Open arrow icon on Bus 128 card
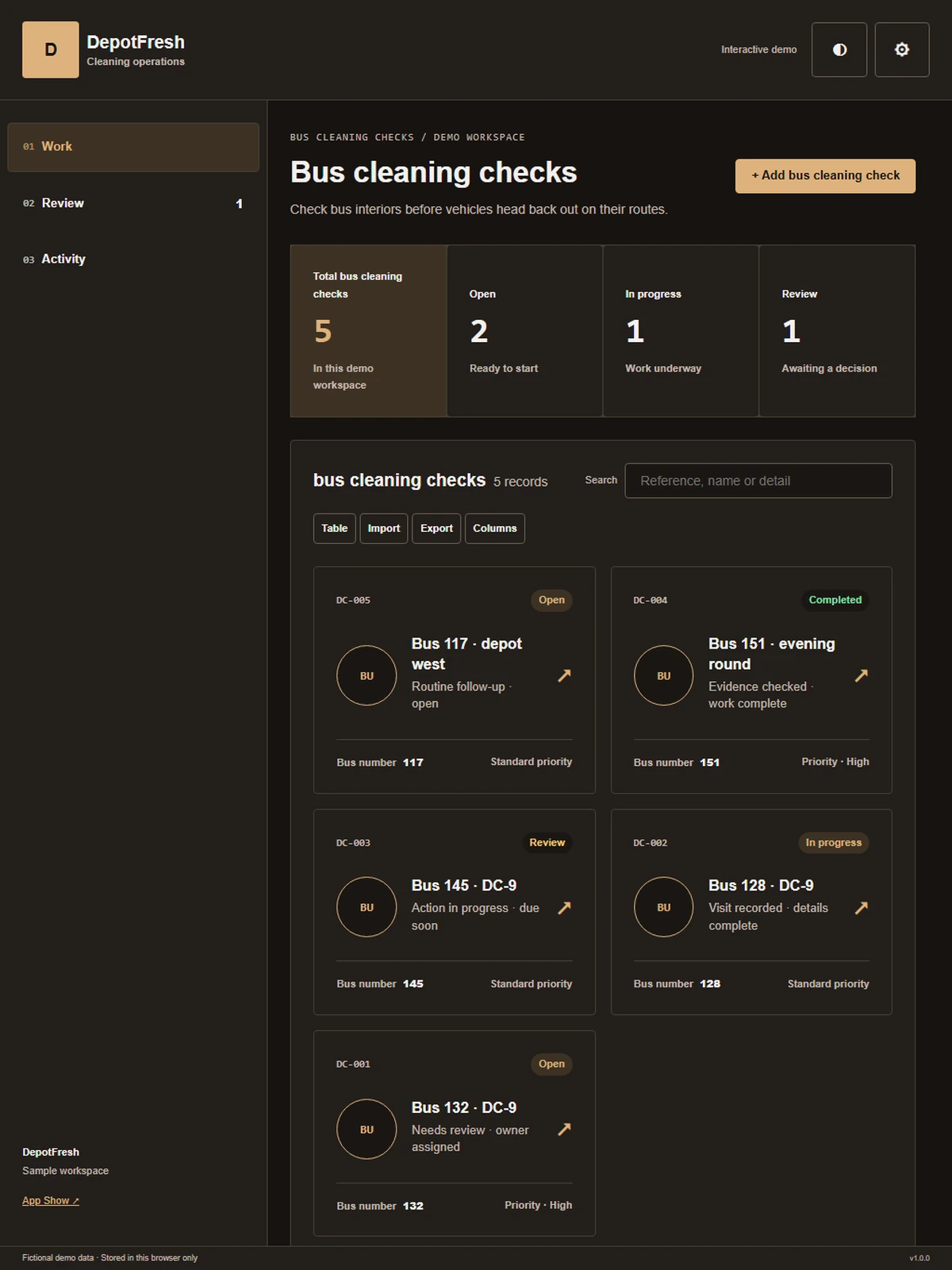This screenshot has width=952, height=1270. coord(861,907)
